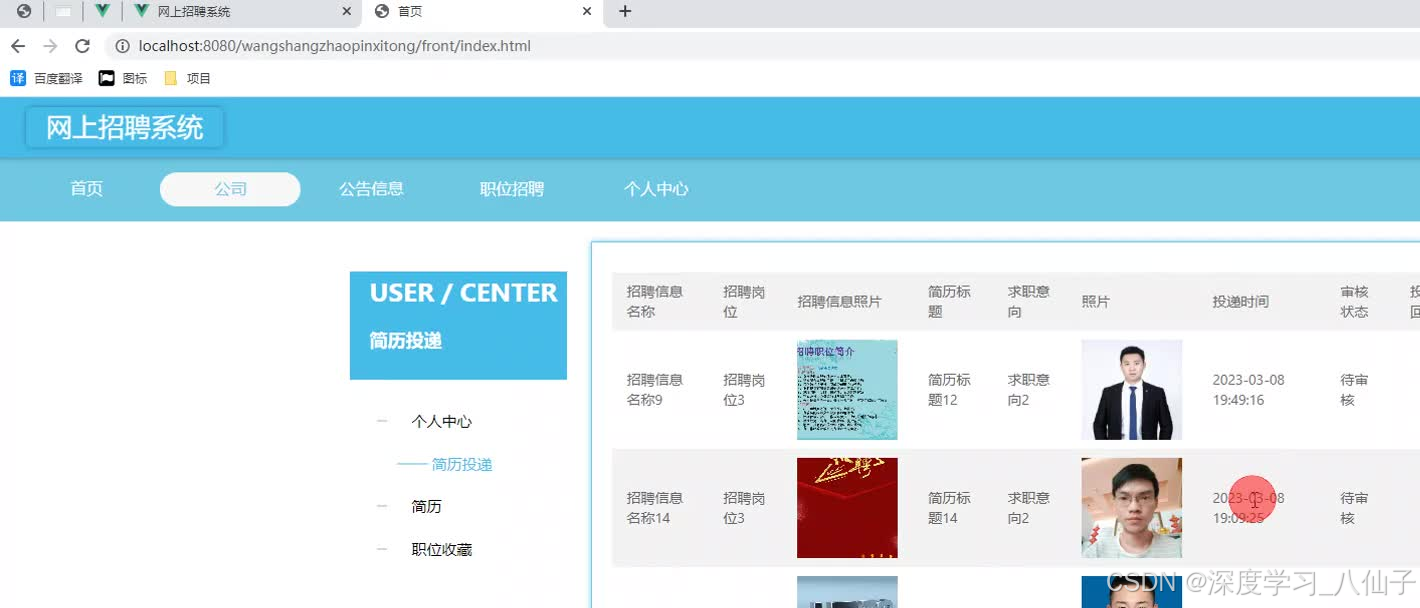The width and height of the screenshot is (1420, 608).
Task: Click the 公司 navigation button
Action: coord(229,188)
